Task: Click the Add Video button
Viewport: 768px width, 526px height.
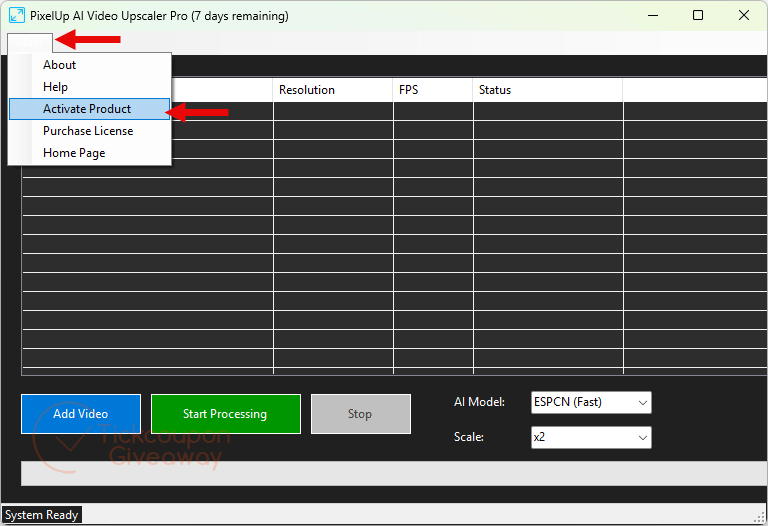Action: pyautogui.click(x=81, y=414)
